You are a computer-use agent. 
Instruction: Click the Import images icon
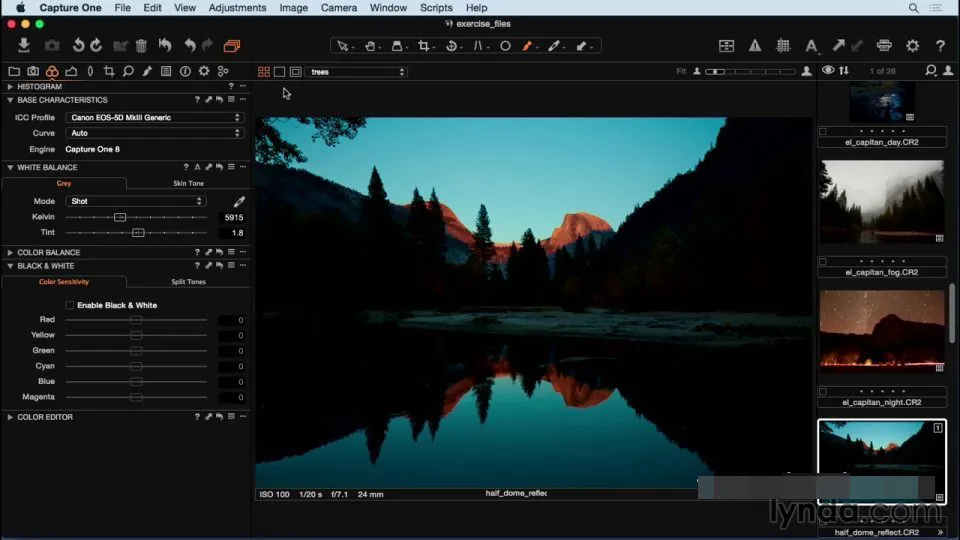(24, 45)
